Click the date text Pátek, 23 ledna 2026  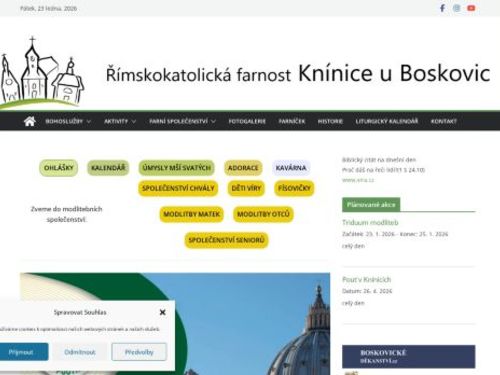[49, 8]
